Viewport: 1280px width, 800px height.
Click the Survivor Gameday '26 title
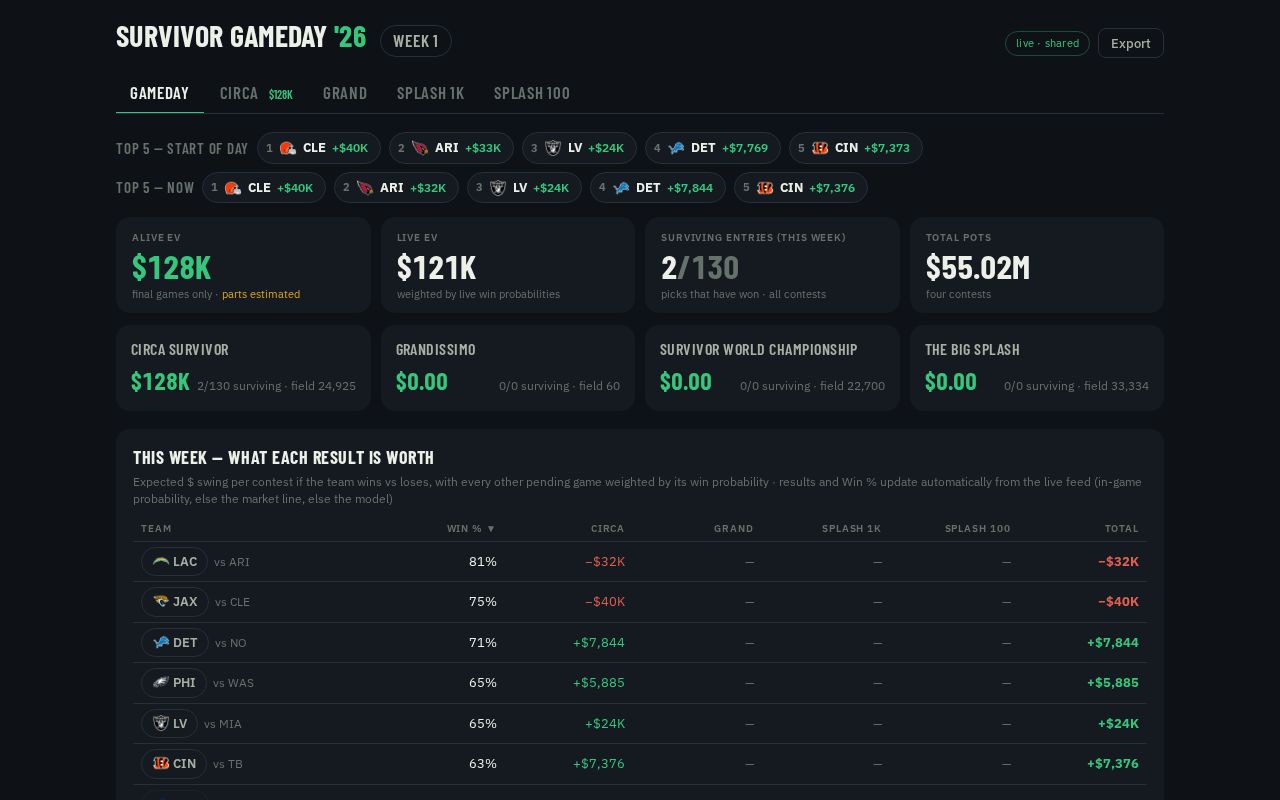241,37
